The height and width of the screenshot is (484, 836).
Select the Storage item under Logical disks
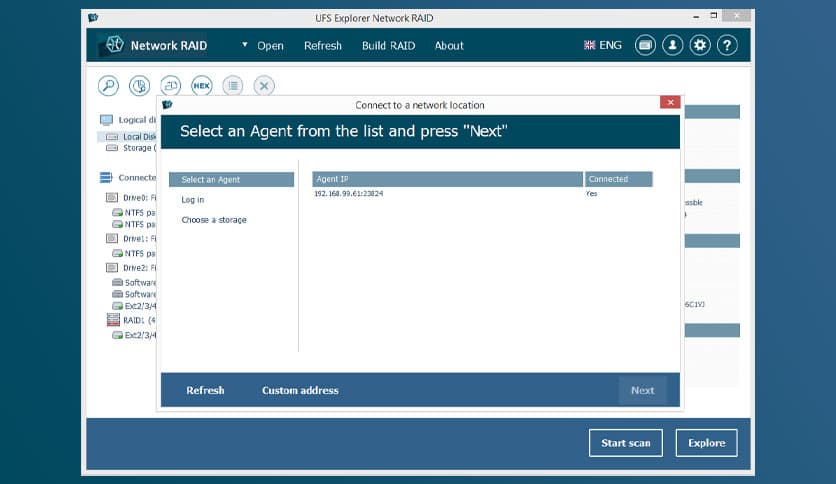pos(131,148)
